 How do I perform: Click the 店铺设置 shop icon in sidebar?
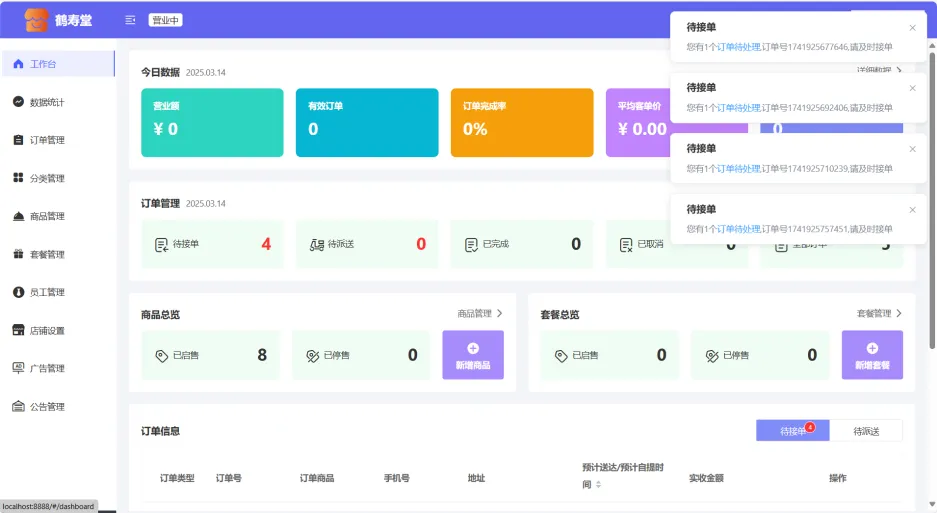[x=18, y=330]
